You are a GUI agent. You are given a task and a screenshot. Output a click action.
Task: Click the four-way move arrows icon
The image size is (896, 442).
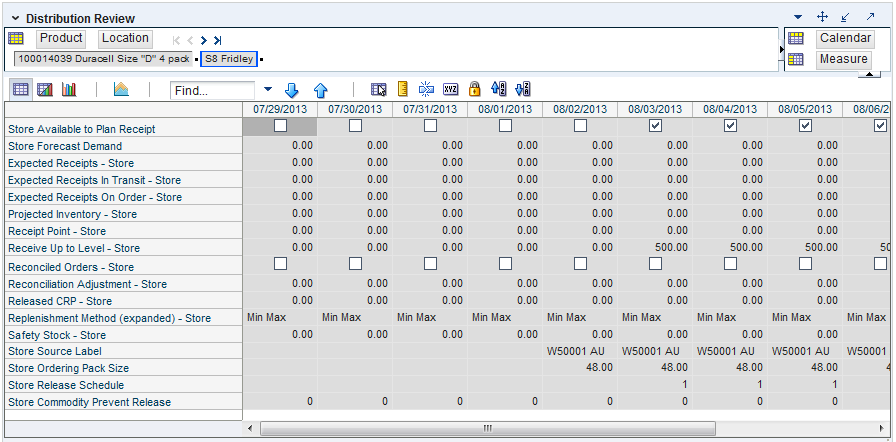(x=823, y=17)
